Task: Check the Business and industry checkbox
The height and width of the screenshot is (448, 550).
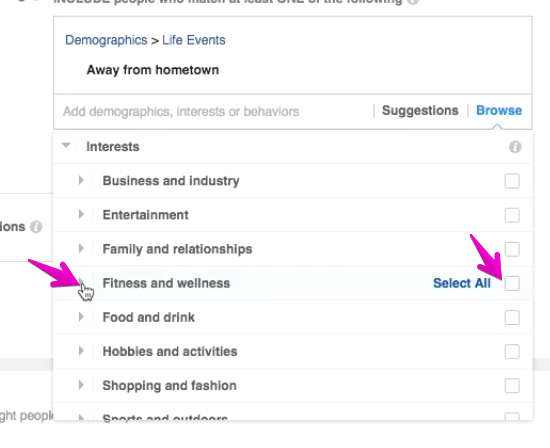Action: pos(512,181)
